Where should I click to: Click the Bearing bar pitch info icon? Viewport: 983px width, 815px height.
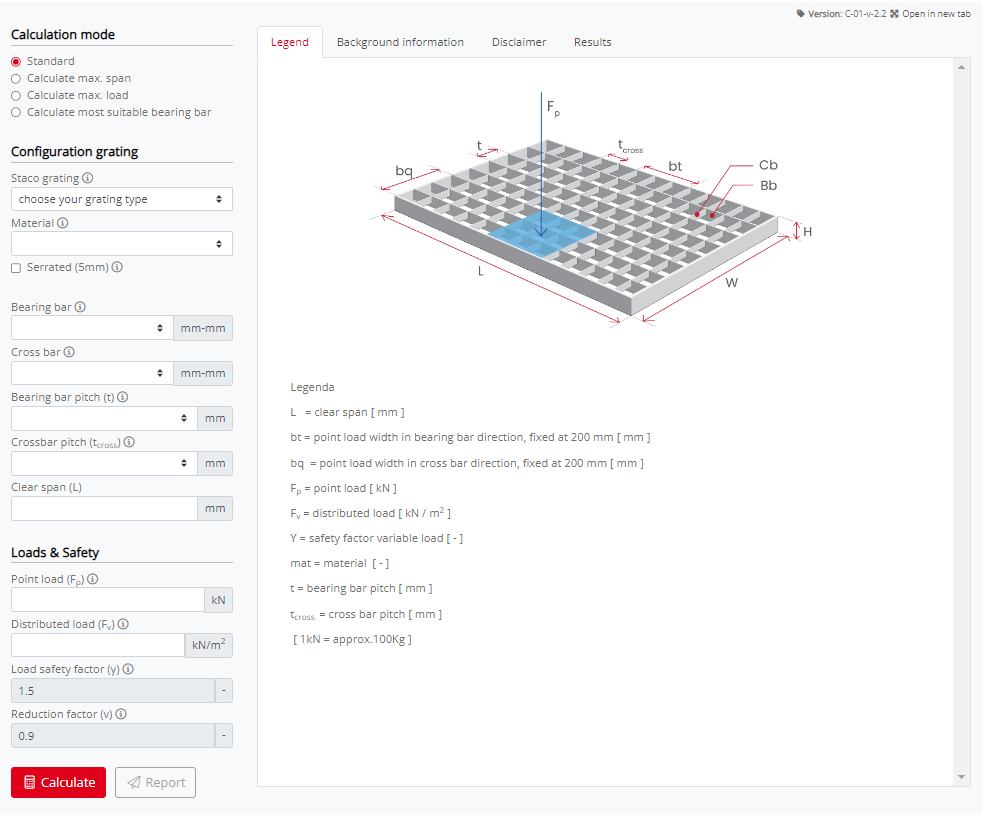pyautogui.click(x=122, y=397)
